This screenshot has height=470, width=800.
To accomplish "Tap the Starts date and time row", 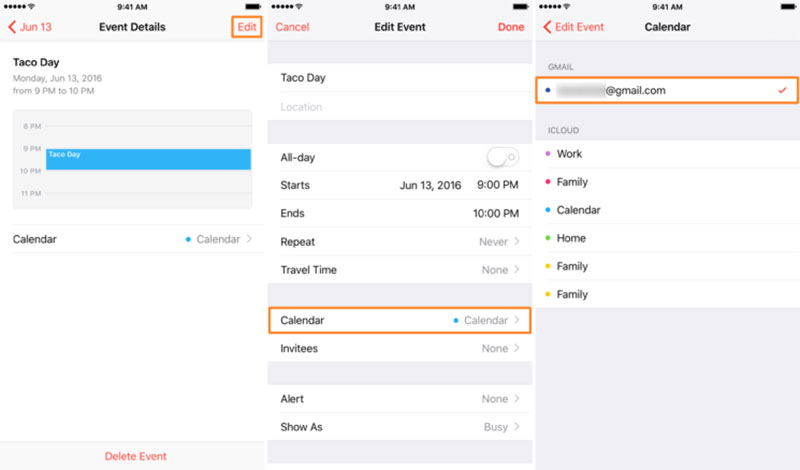I will [x=400, y=185].
